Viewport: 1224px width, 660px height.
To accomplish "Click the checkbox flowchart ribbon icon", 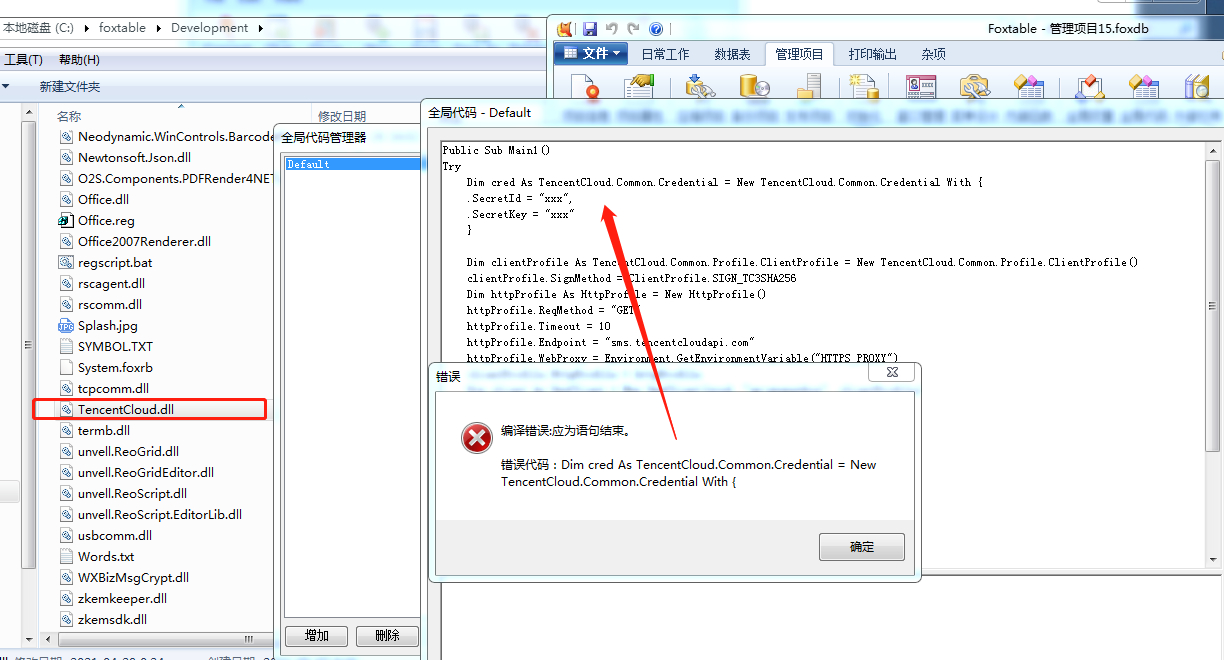I will click(1089, 86).
